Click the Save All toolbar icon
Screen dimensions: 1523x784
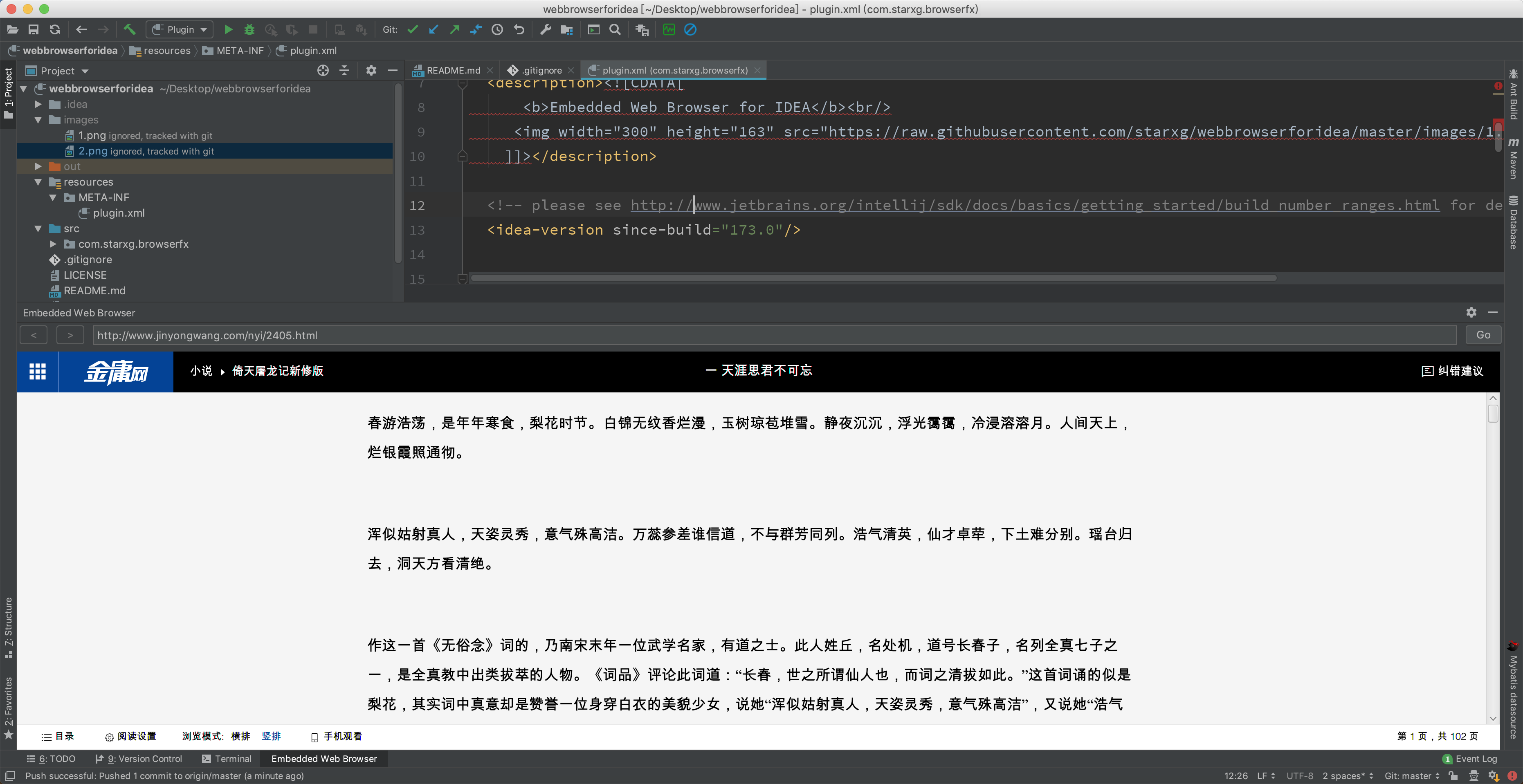click(x=34, y=29)
